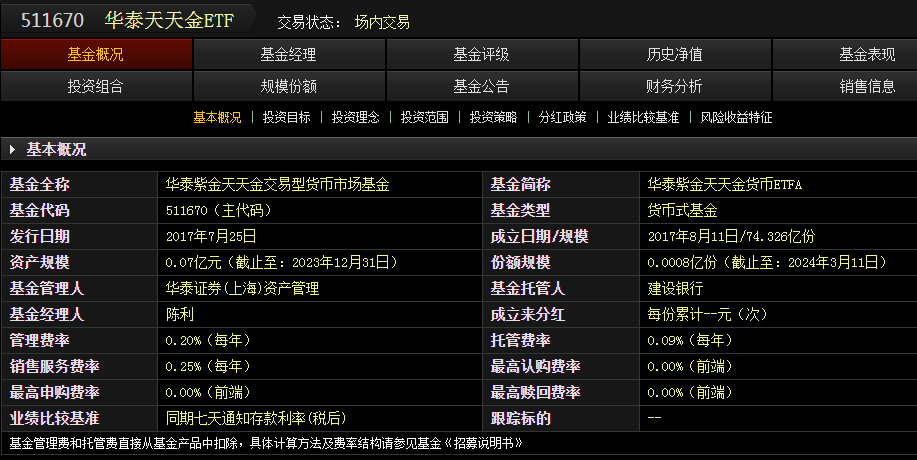Open the 财务分析 tab

click(x=674, y=86)
